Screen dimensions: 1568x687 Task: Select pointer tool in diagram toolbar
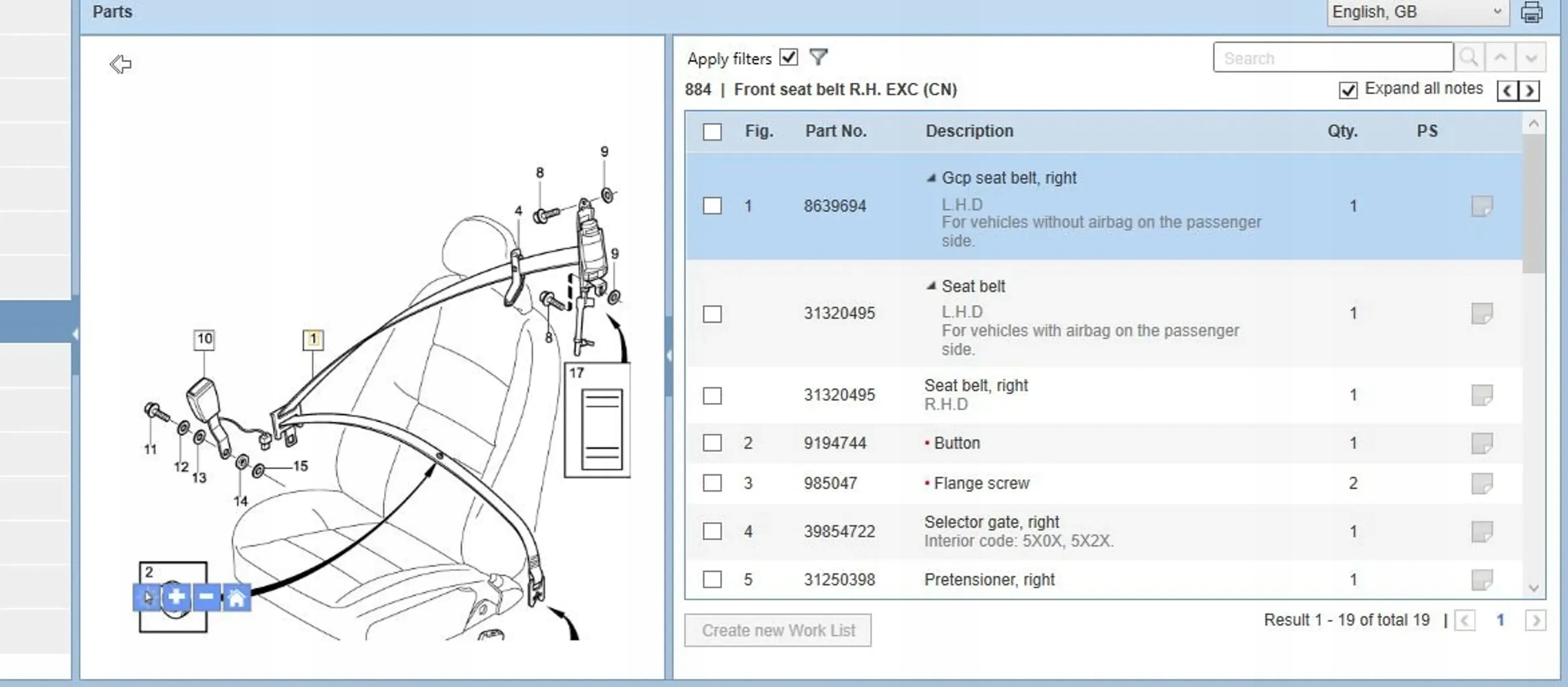click(x=147, y=597)
